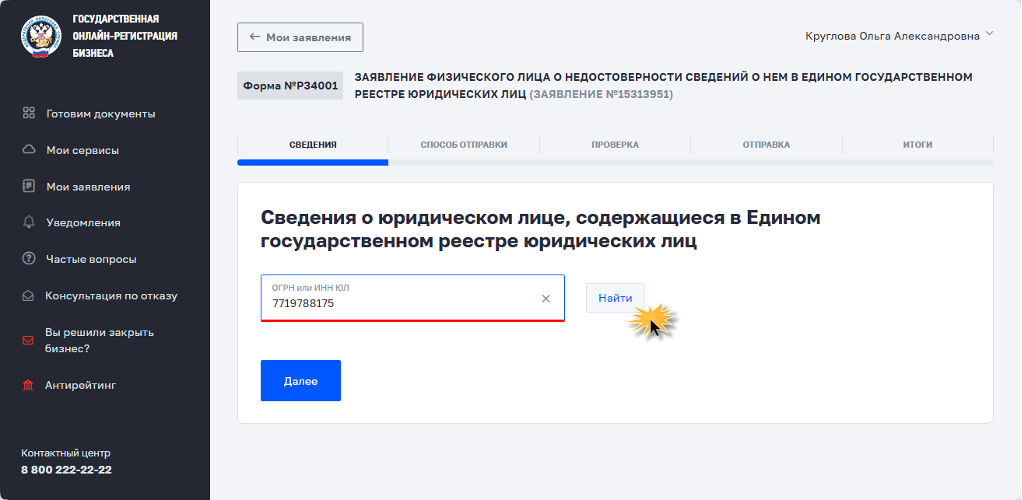This screenshot has width=1022, height=500.
Task: Focus the ОГРН или ИНН ЮЛ input field
Action: [398, 298]
